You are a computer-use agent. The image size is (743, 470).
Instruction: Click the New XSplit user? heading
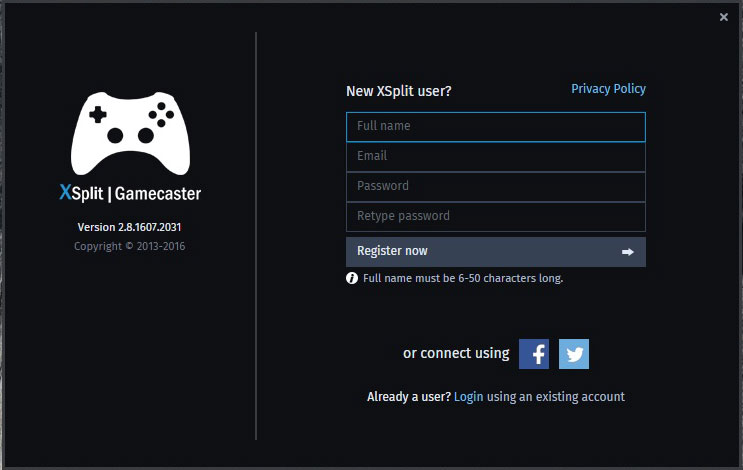[399, 91]
